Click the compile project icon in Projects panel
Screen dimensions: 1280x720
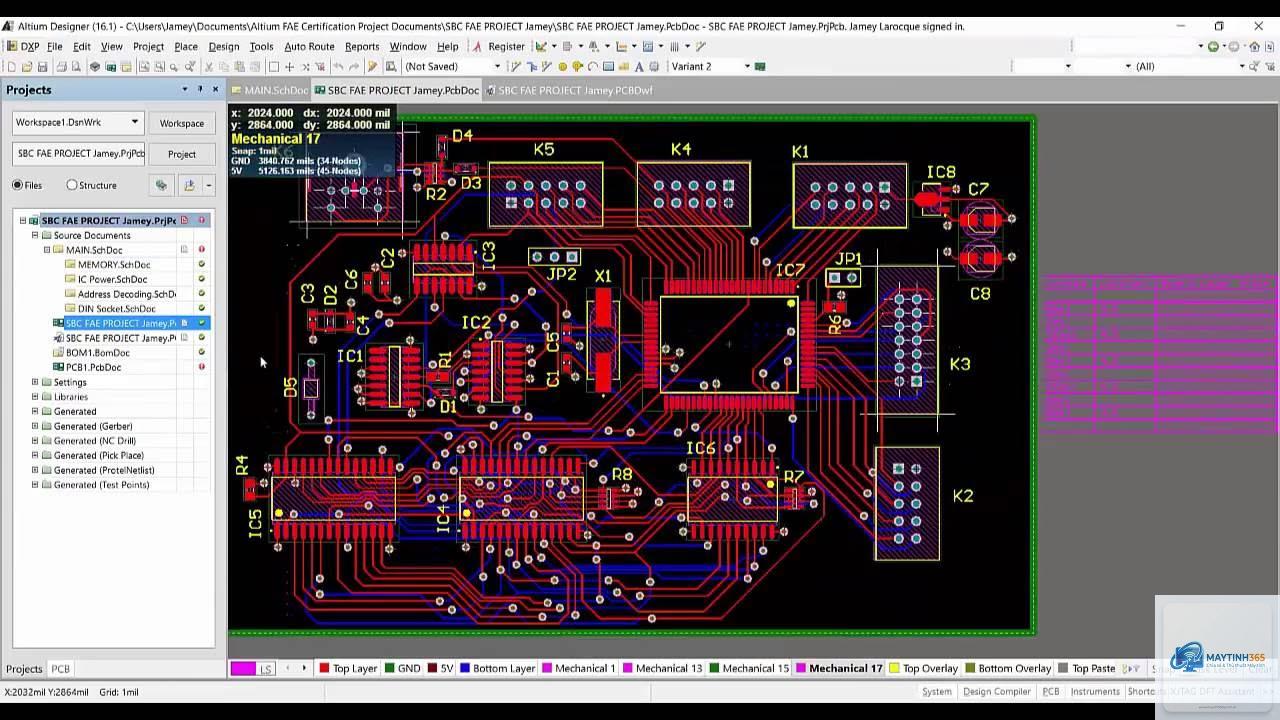(161, 185)
